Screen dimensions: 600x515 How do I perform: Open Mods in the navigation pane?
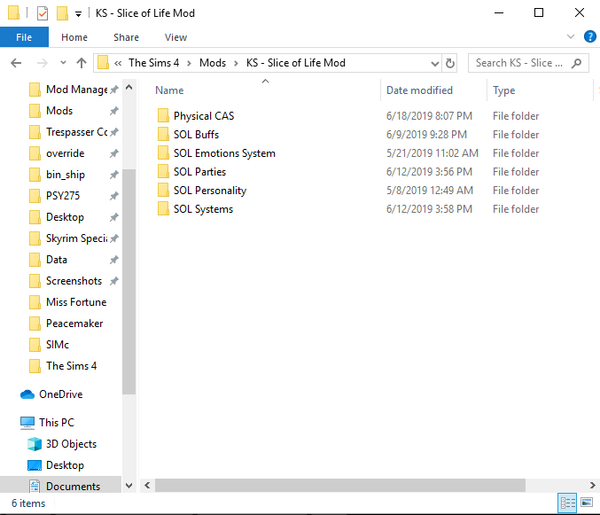(59, 111)
